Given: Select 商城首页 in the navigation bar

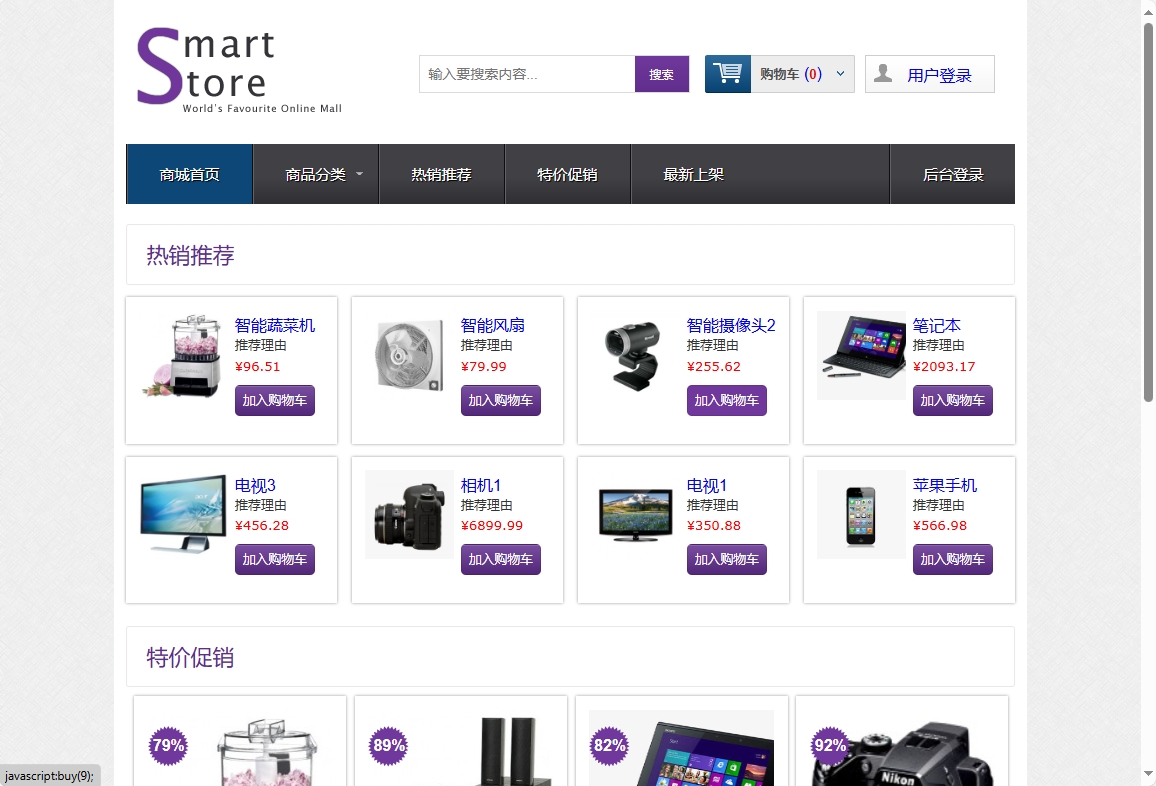Looking at the screenshot, I should (x=189, y=173).
